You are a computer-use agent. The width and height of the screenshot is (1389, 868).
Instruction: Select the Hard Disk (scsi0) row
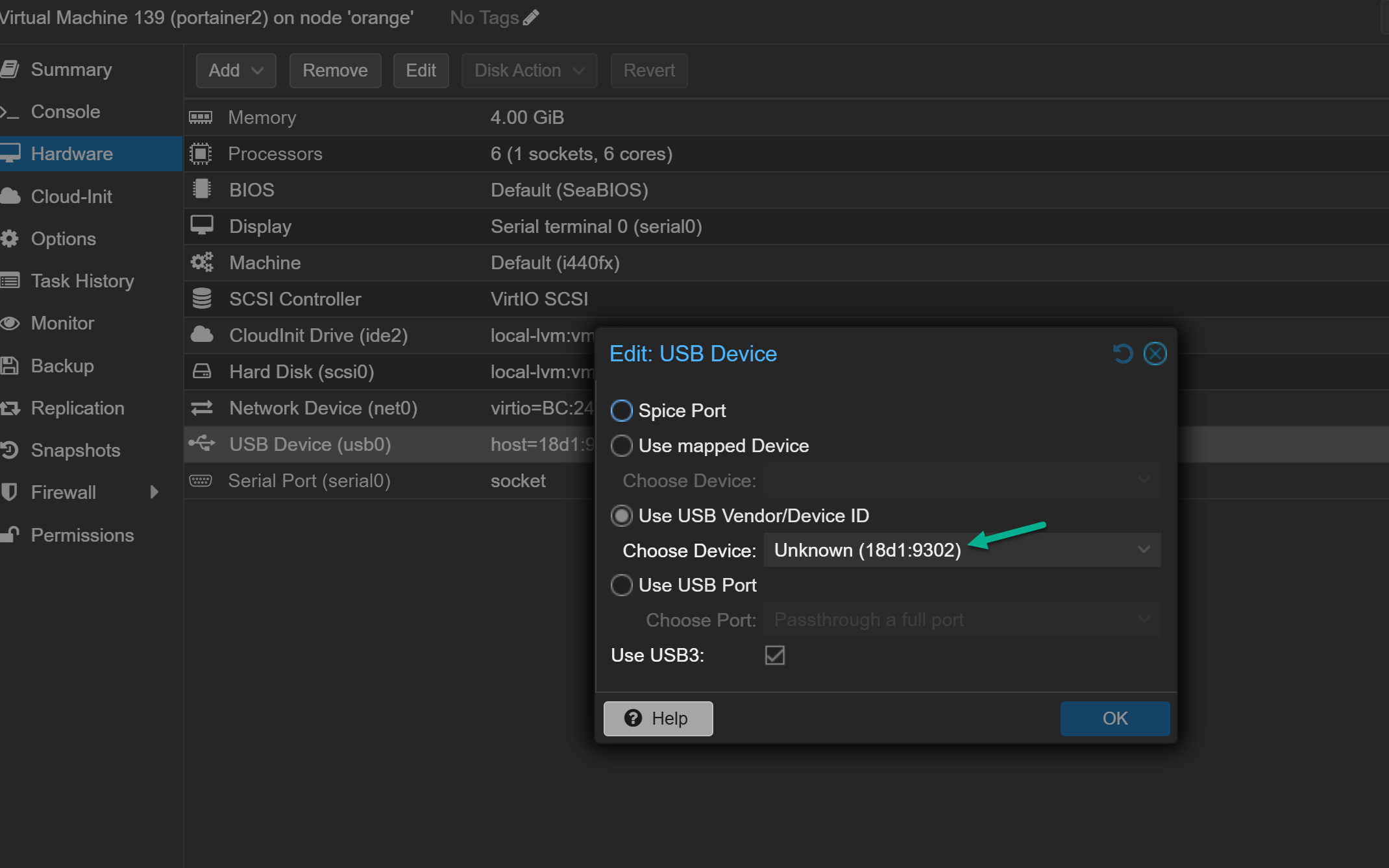(x=389, y=372)
